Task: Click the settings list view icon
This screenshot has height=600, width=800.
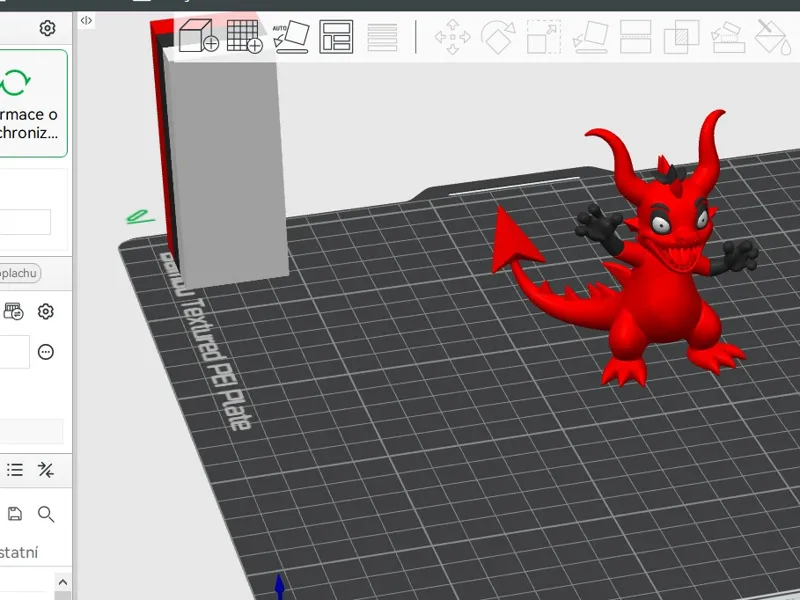Action: pos(15,469)
